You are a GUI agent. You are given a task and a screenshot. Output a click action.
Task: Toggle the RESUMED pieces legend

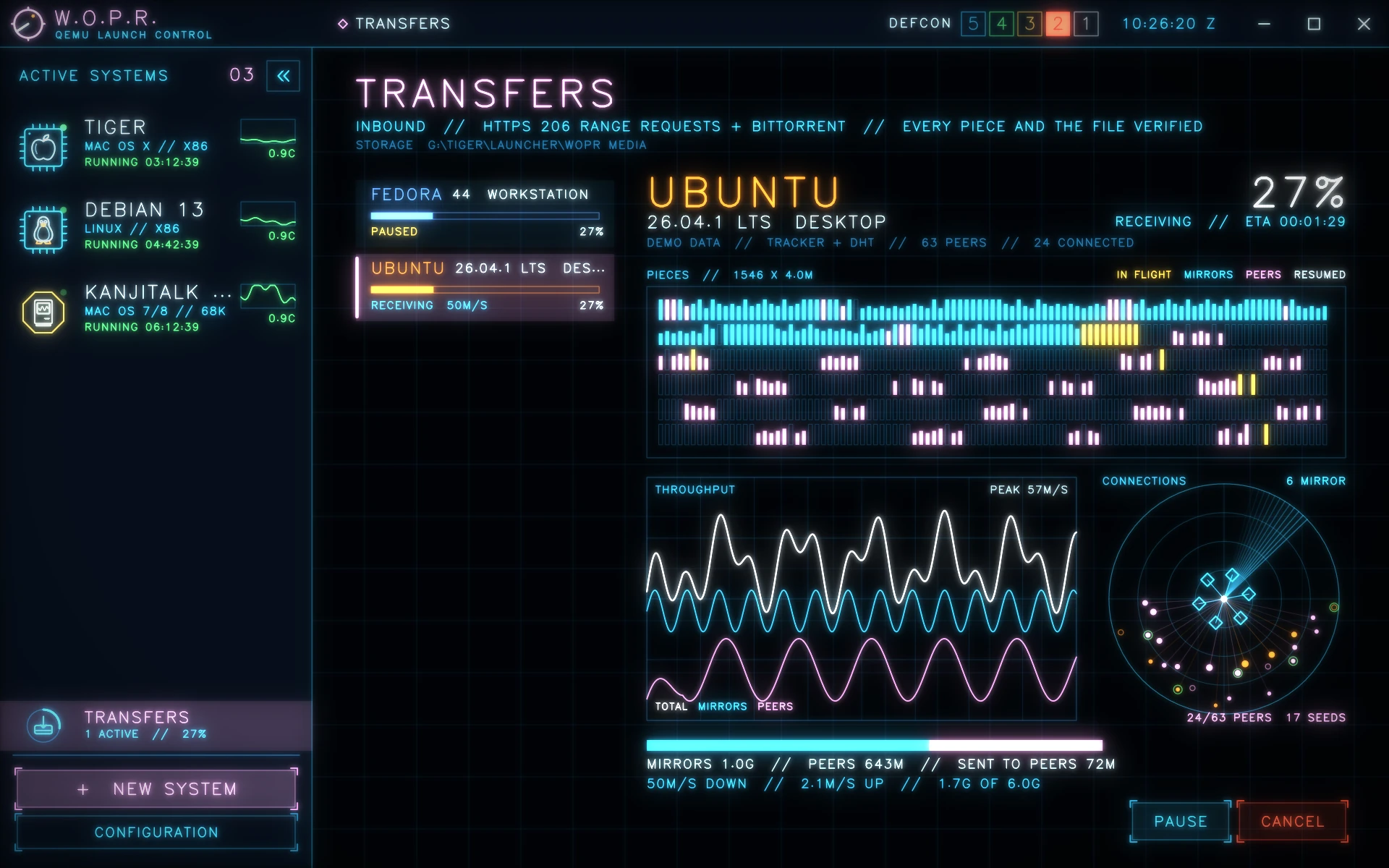tap(1320, 275)
